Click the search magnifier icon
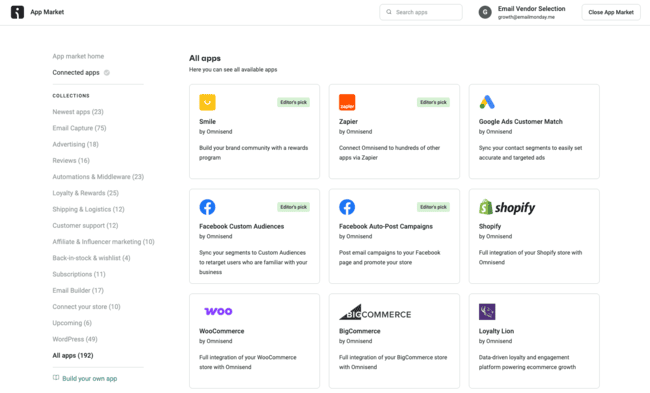650x393 pixels. coord(389,12)
